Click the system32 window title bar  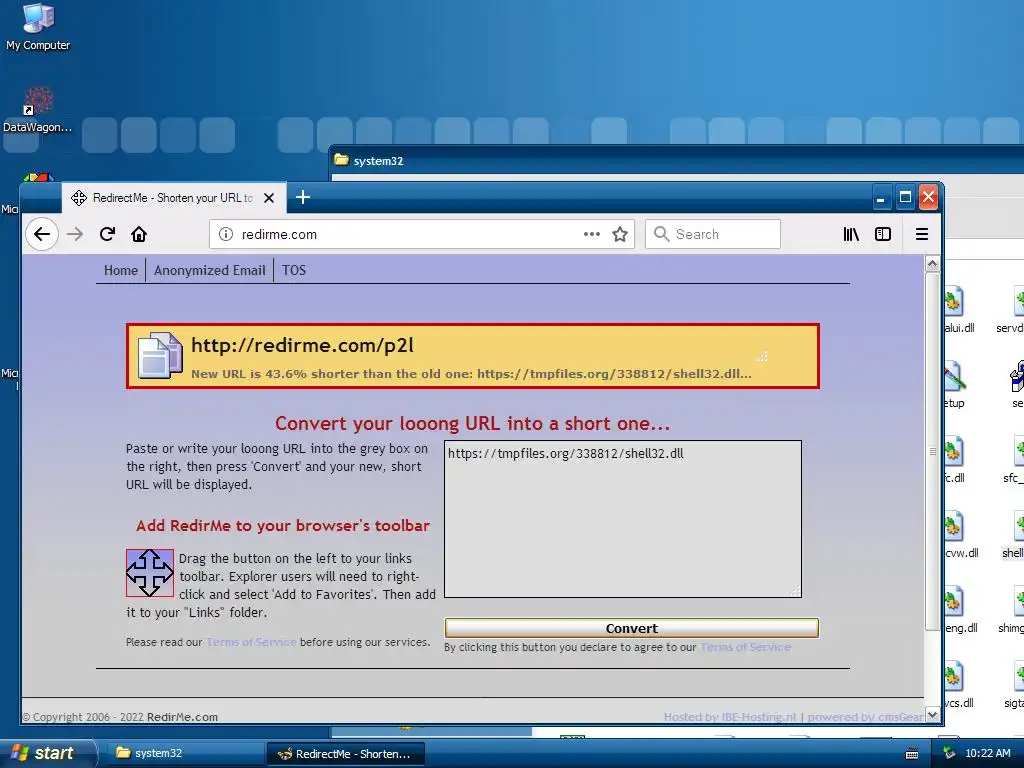pyautogui.click(x=676, y=161)
